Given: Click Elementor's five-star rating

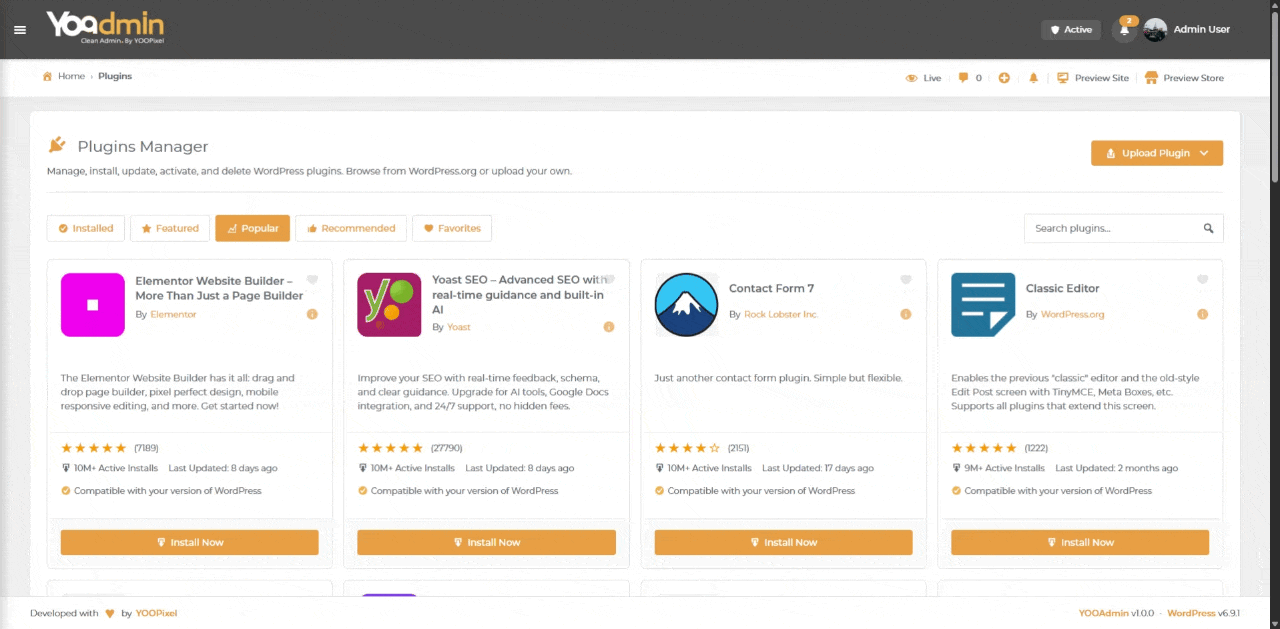Looking at the screenshot, I should (x=94, y=448).
